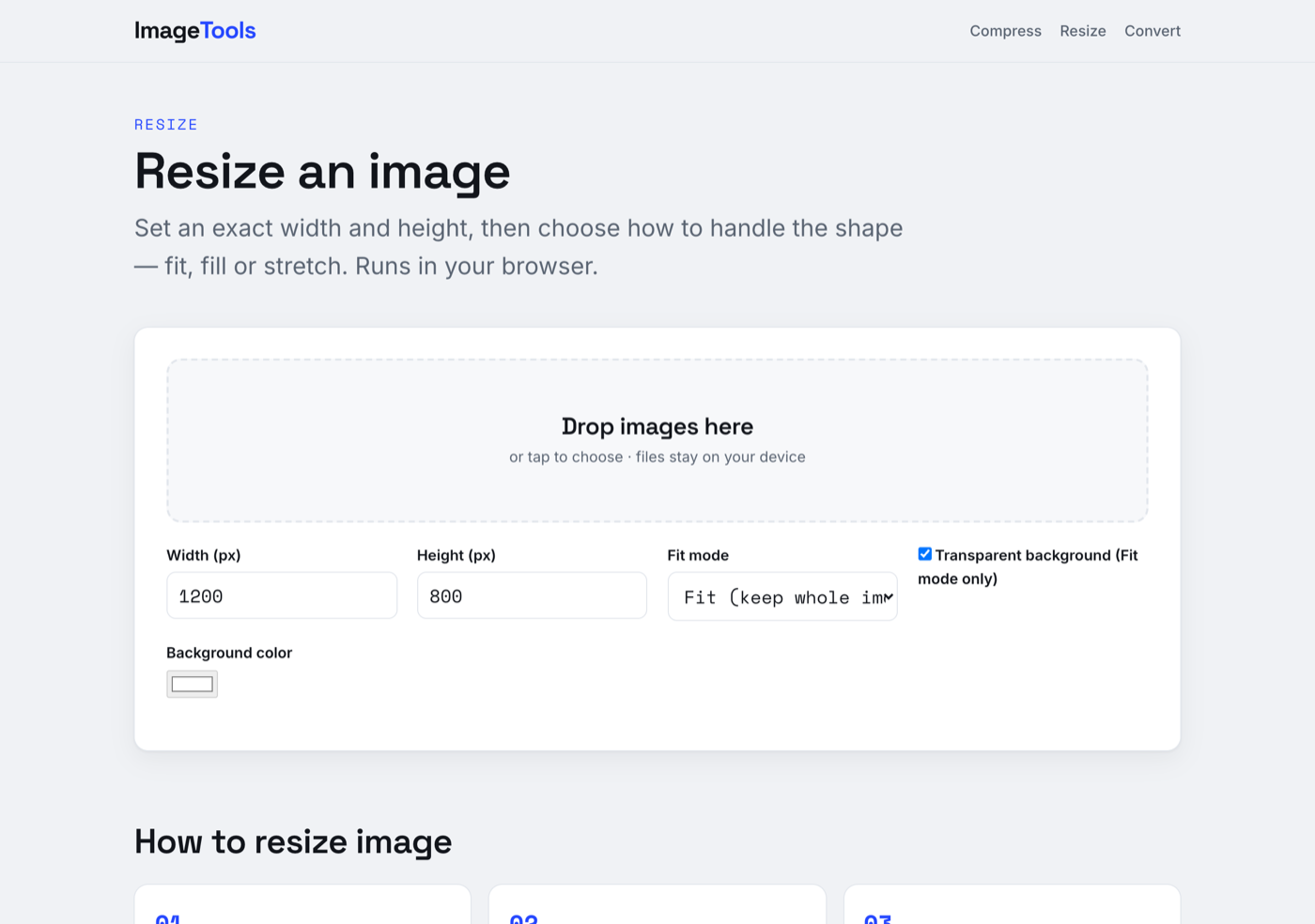The height and width of the screenshot is (924, 1315).
Task: Click the 'Set an exact width and height' description
Action: tap(518, 247)
